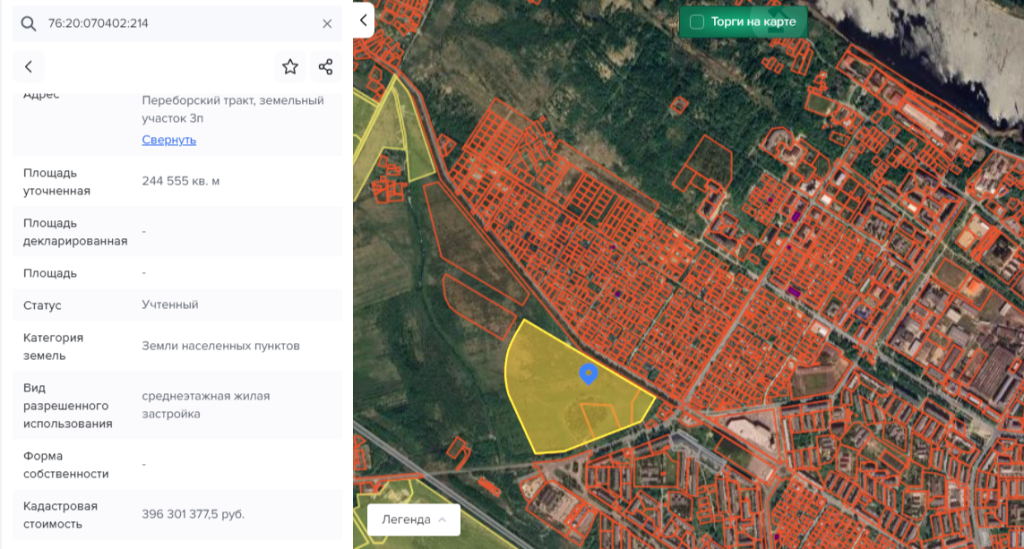Add the parcel to favorites with the star
Screen dimensions: 1024x549
(290, 67)
